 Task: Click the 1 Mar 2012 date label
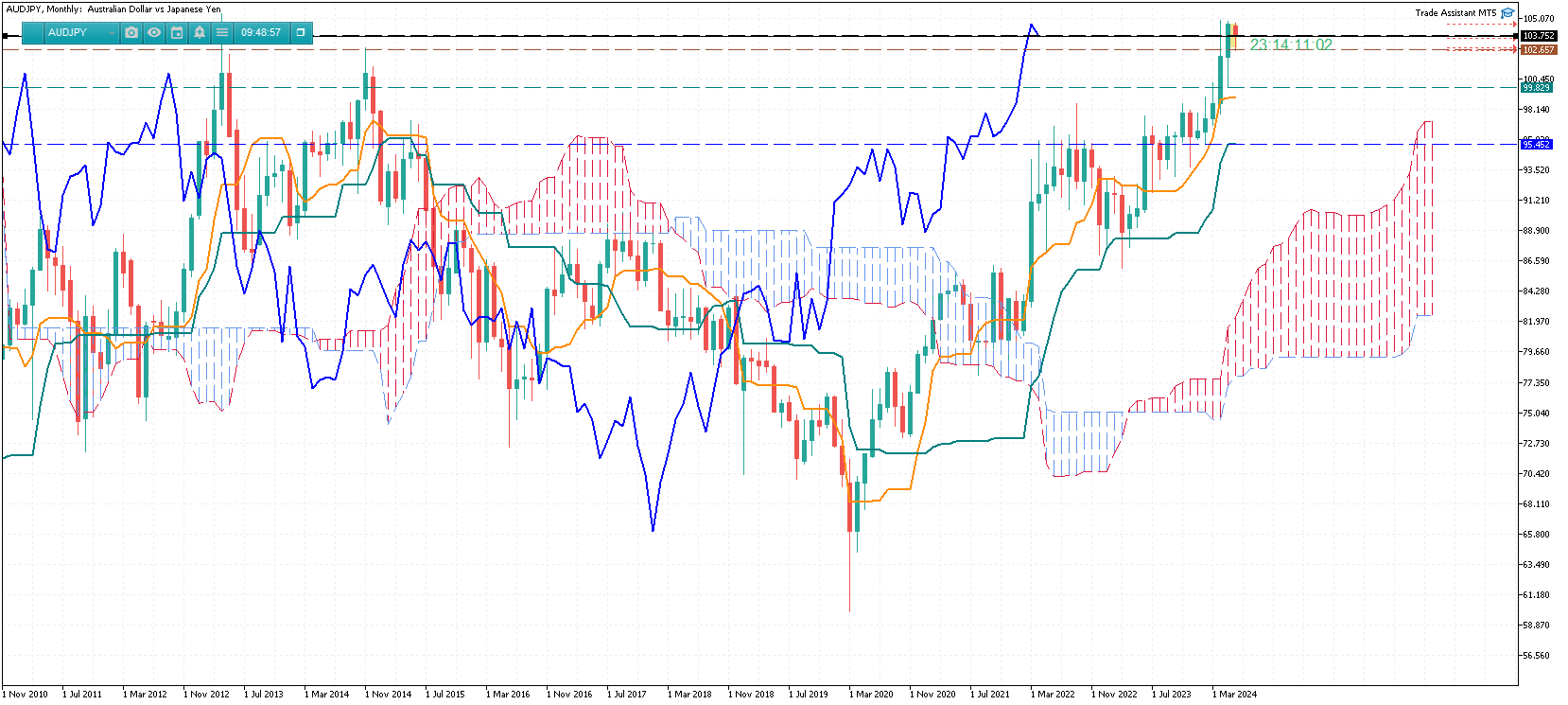tap(145, 694)
